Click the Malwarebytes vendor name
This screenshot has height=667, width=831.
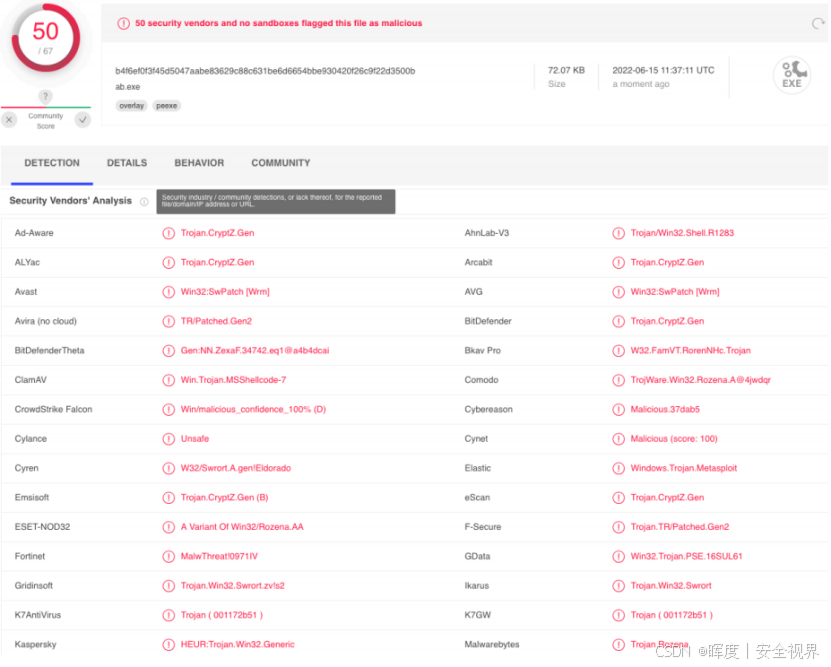pyautogui.click(x=492, y=645)
